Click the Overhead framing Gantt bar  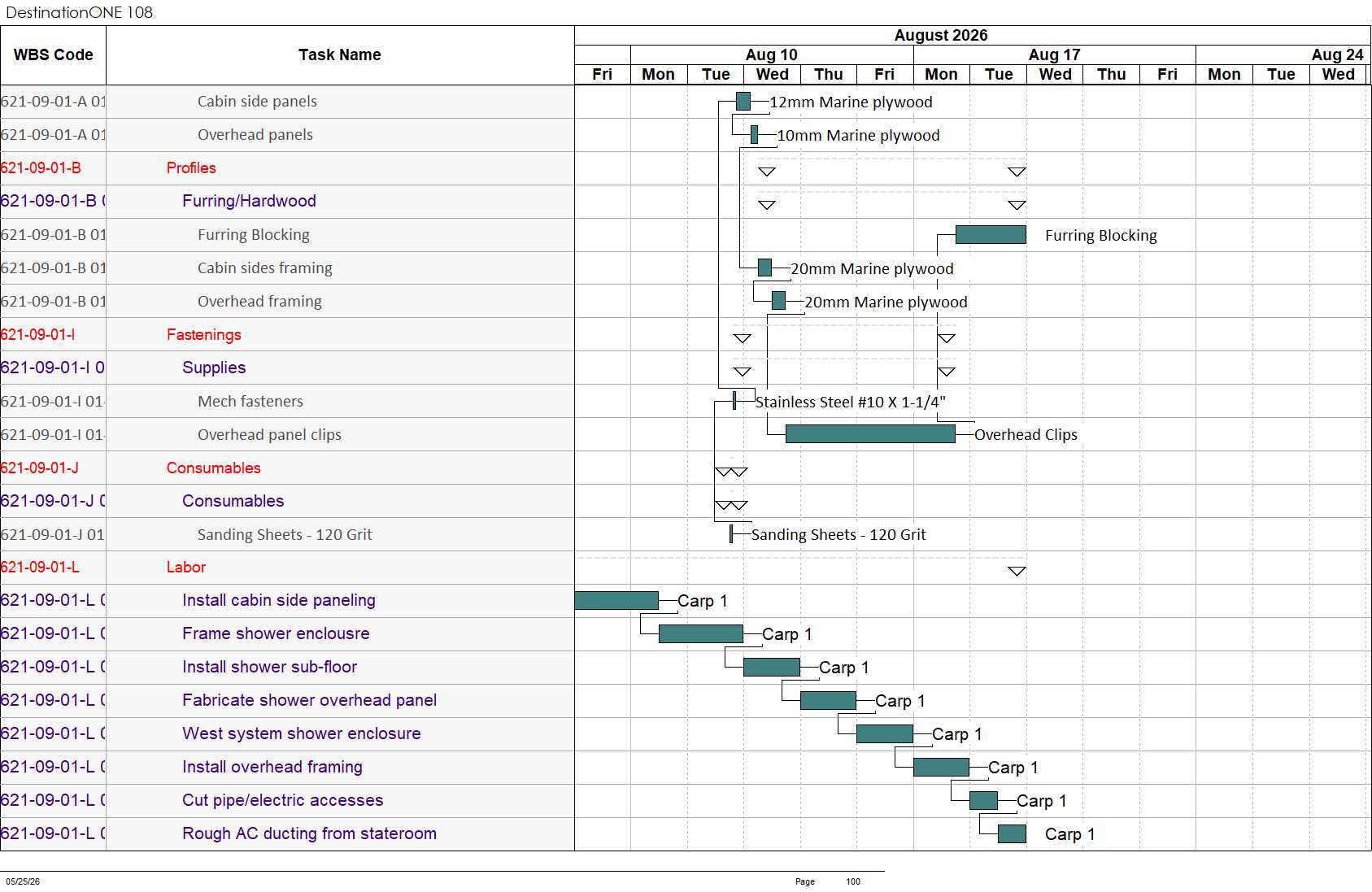click(778, 301)
